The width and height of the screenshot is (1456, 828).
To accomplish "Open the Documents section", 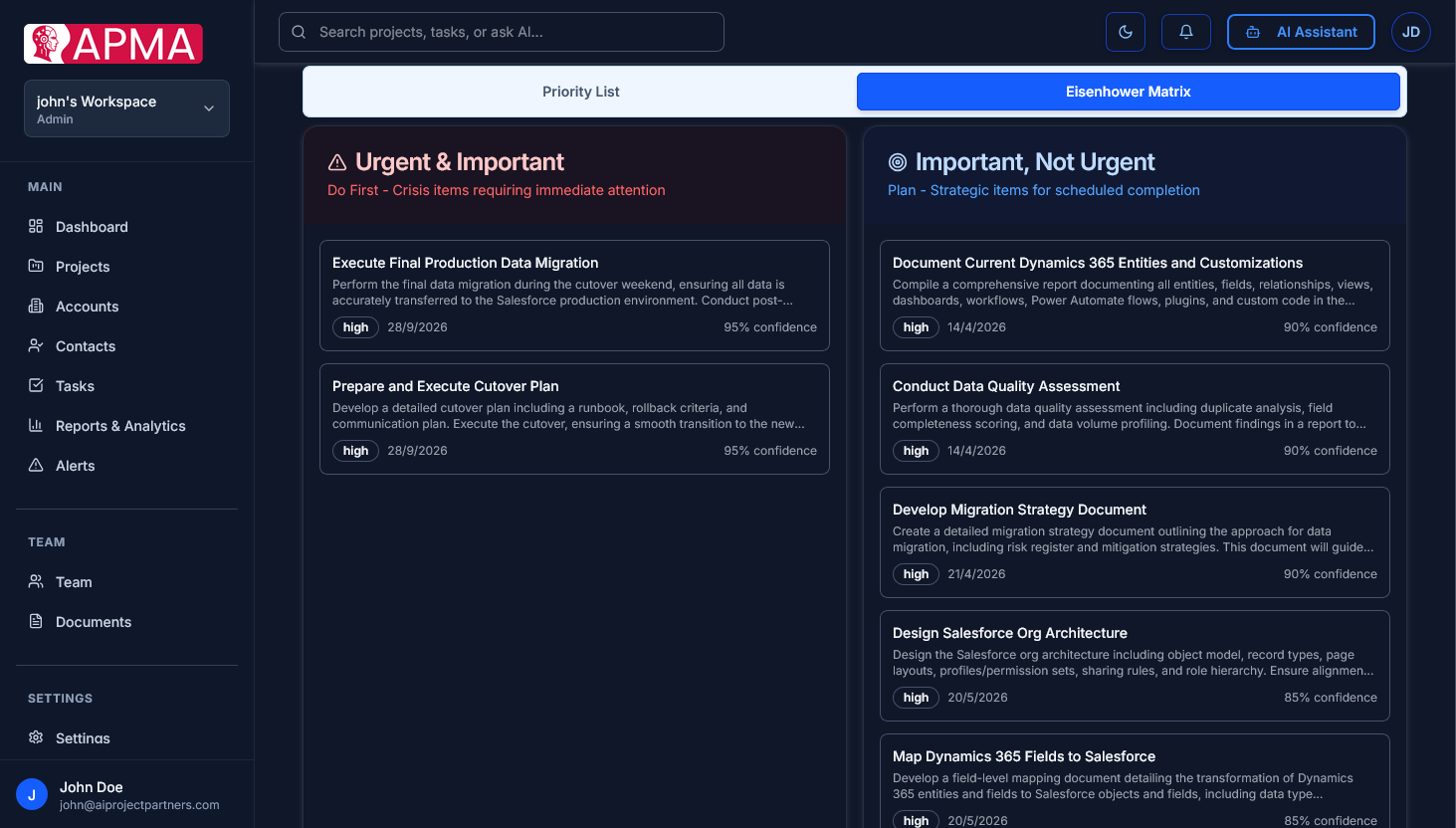I will [96, 621].
